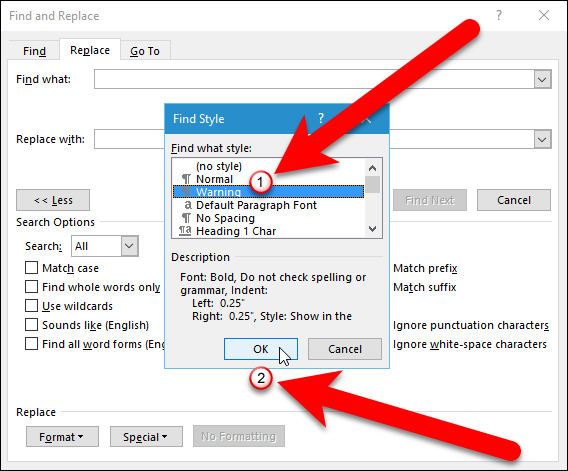The height and width of the screenshot is (471, 568).
Task: Choose the (no style) list entry
Action: (x=268, y=166)
